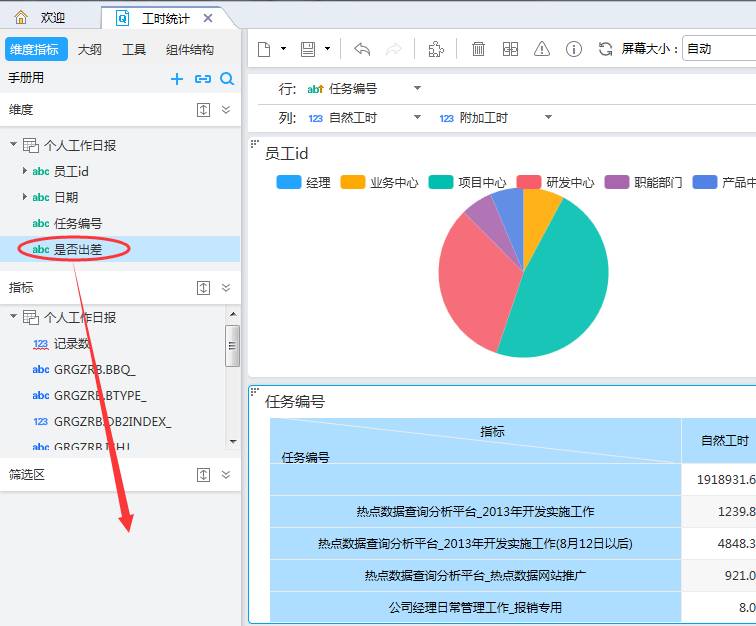756x626 pixels.
Task: Collapse the 维度 section with double chevron
Action: [226, 109]
